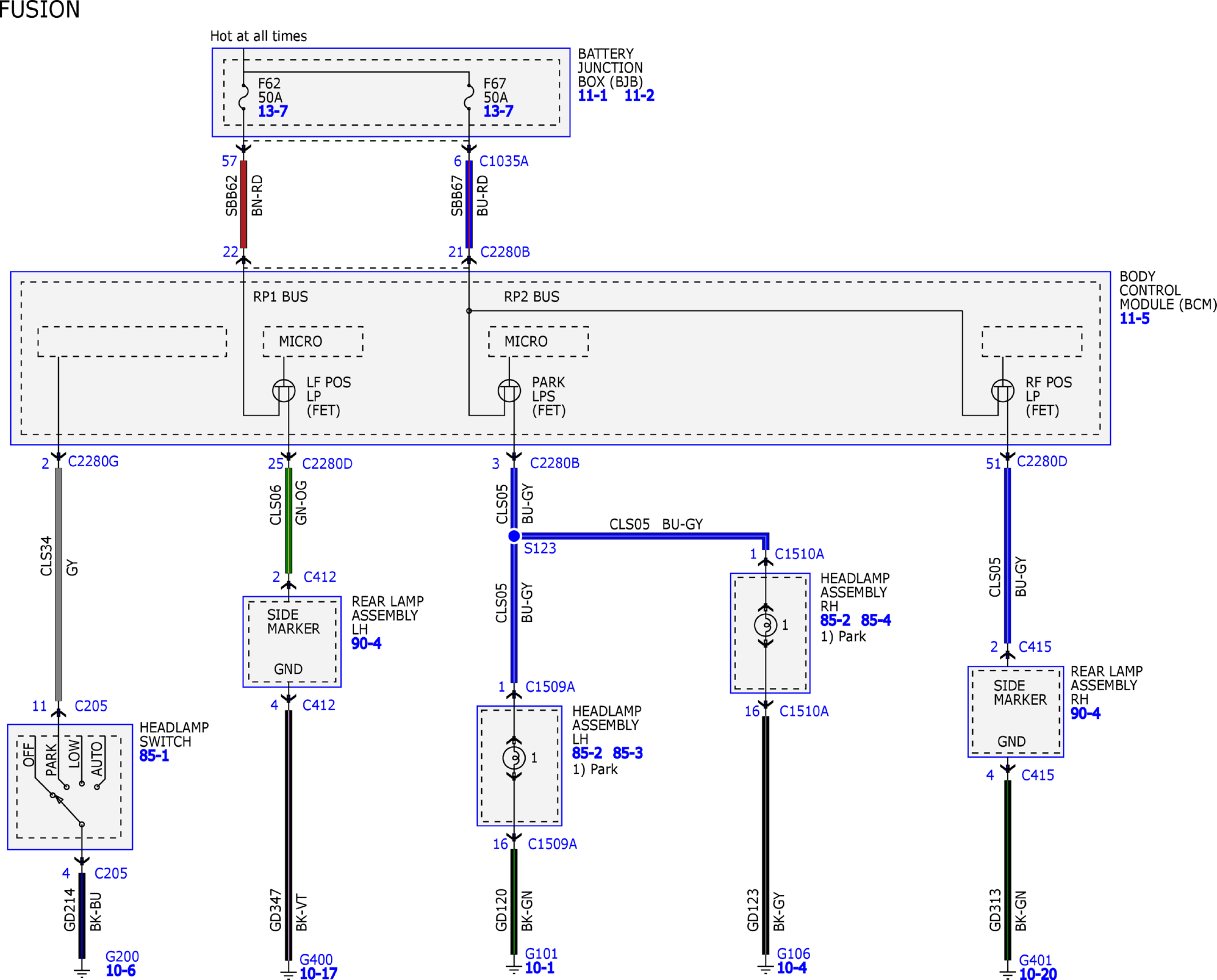
Task: Click the headlamp switch rotary contact symbol
Action: tap(67, 806)
